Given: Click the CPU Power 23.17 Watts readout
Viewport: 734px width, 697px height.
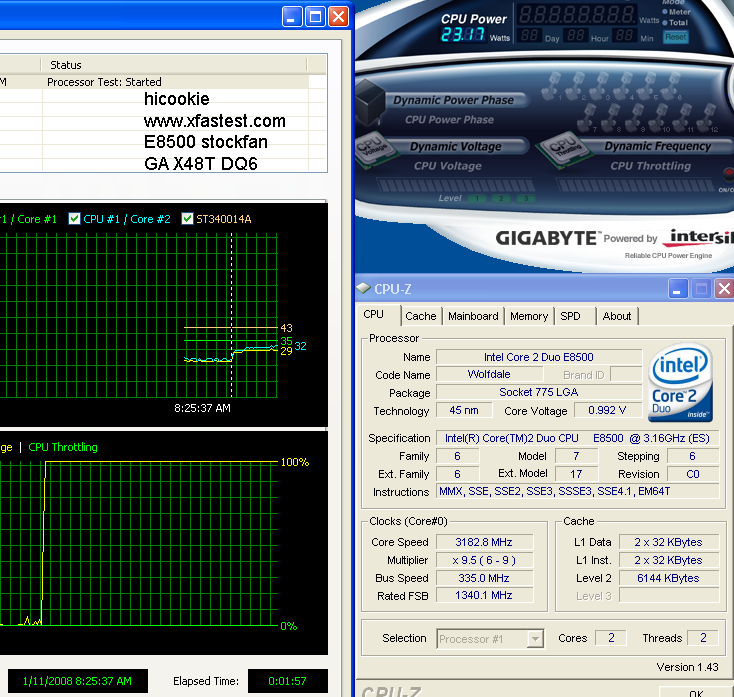Looking at the screenshot, I should tap(462, 35).
